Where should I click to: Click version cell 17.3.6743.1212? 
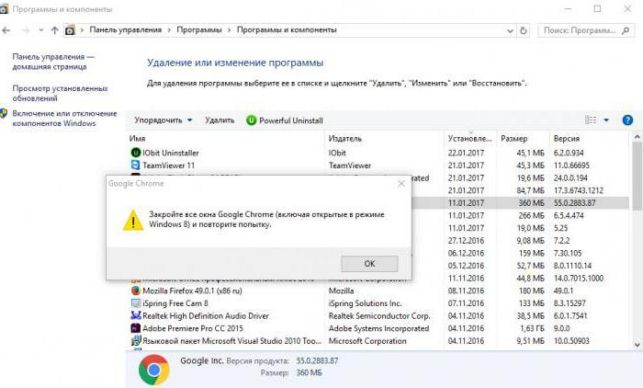(578, 191)
